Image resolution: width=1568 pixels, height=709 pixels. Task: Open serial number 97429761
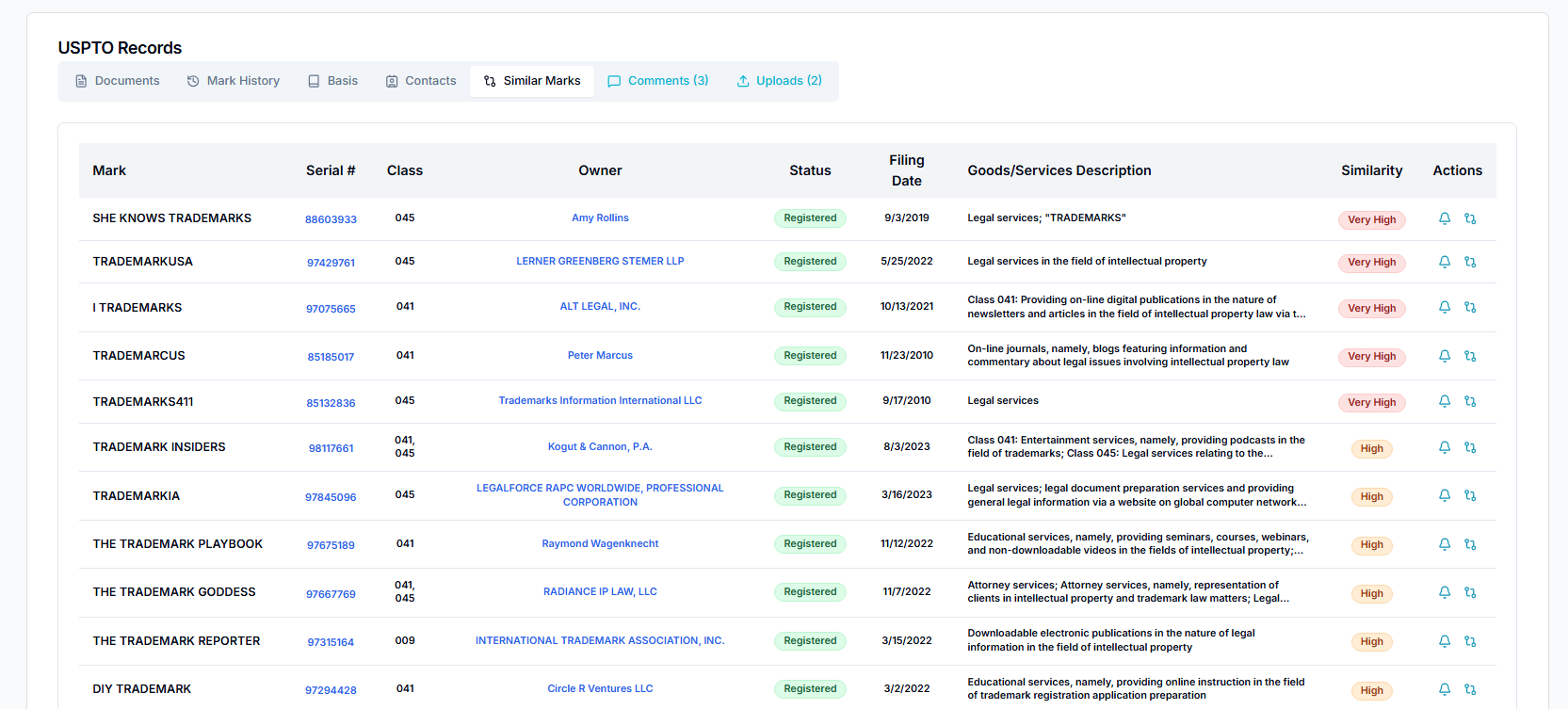click(x=331, y=263)
